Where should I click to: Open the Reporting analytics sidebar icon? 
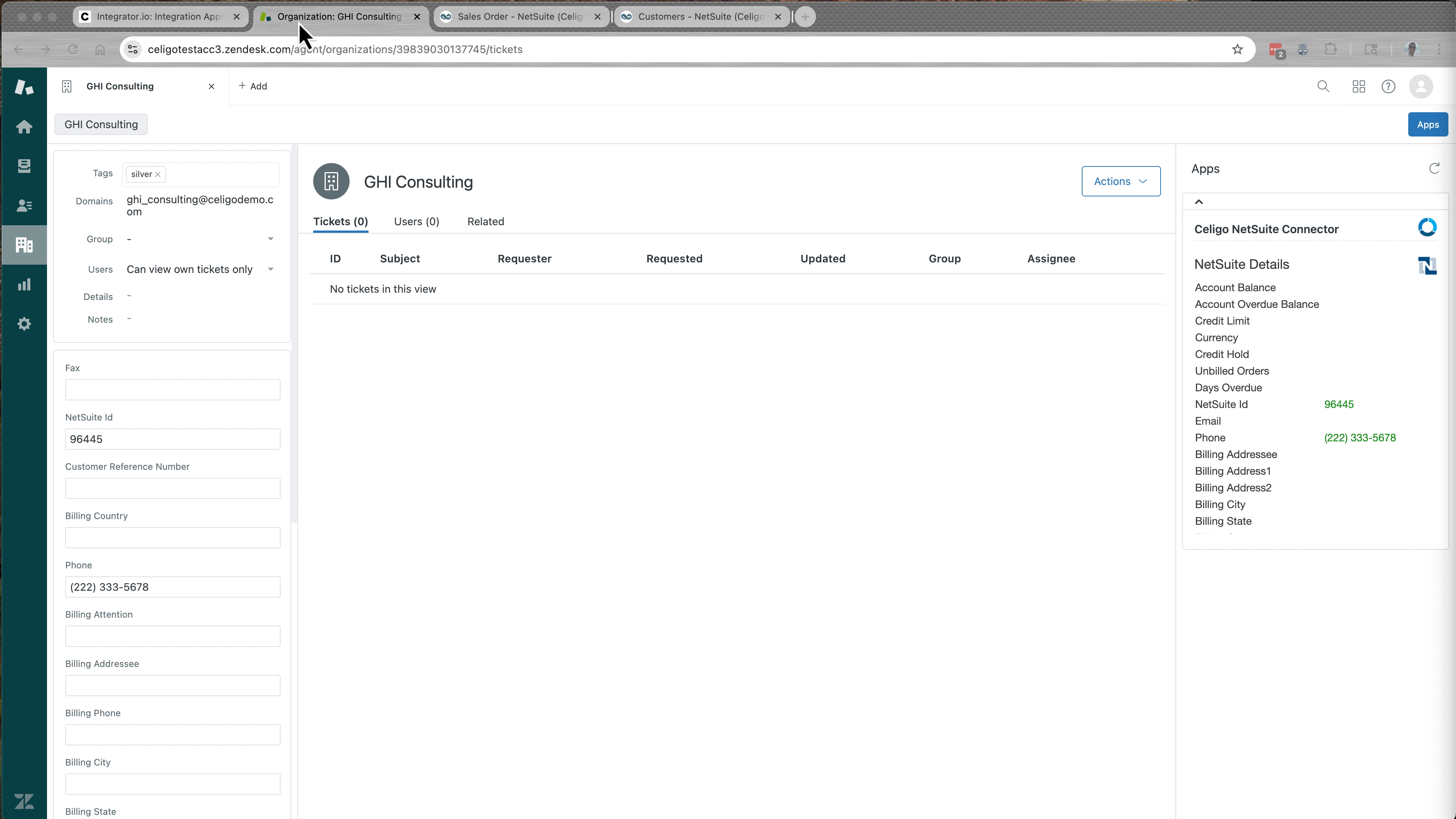pyautogui.click(x=24, y=284)
